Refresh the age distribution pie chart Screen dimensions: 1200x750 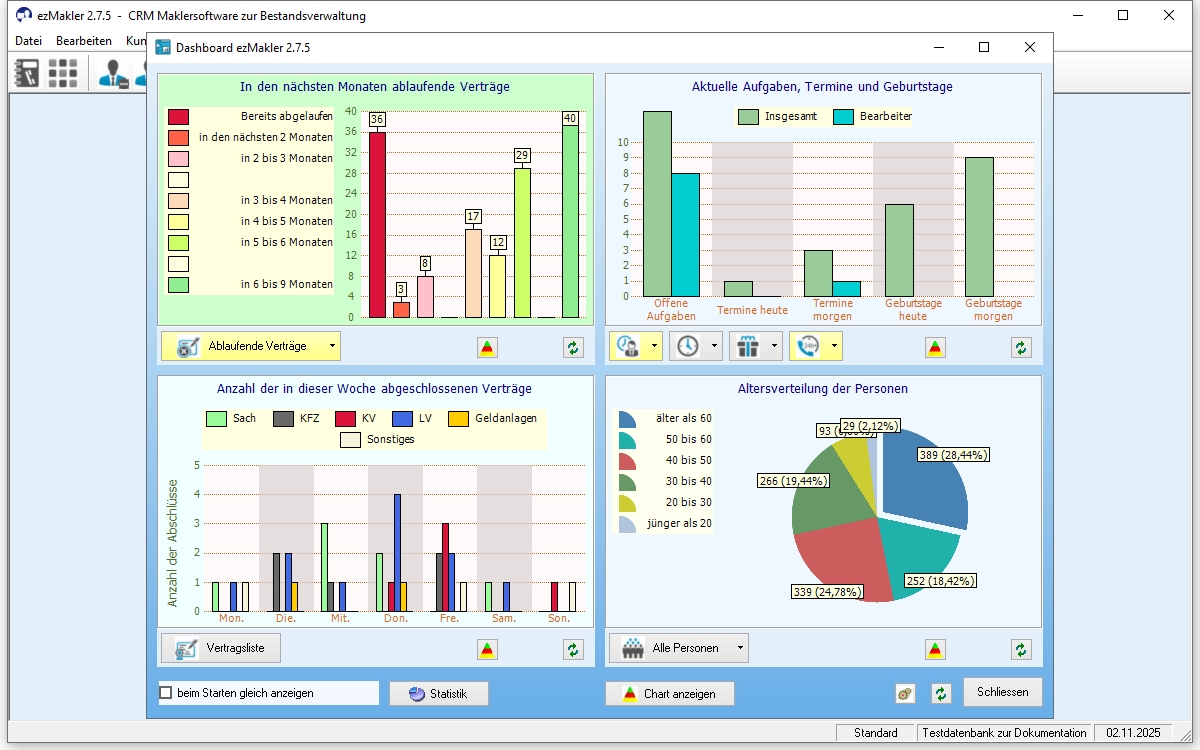coord(1021,649)
